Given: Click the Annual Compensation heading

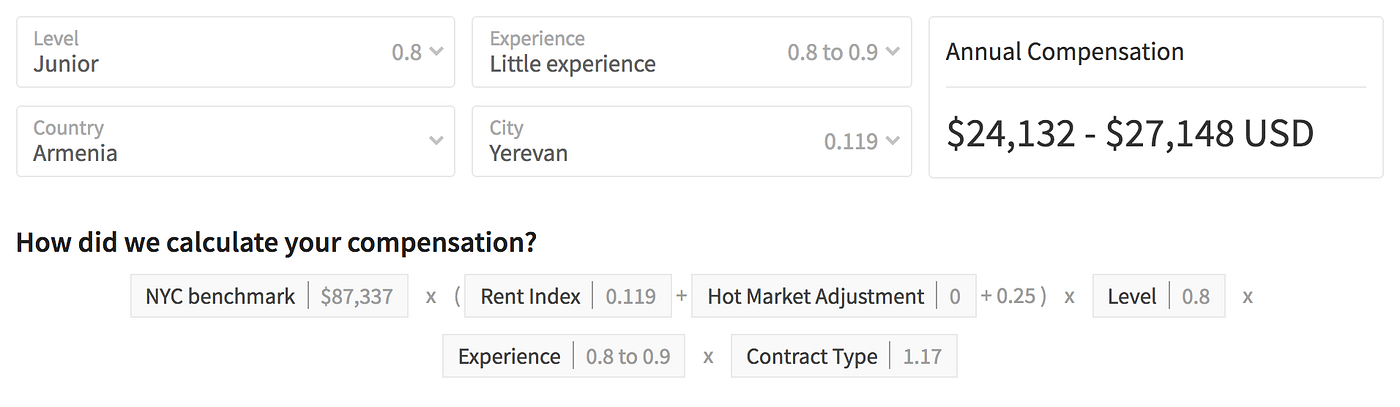Looking at the screenshot, I should [x=1064, y=52].
